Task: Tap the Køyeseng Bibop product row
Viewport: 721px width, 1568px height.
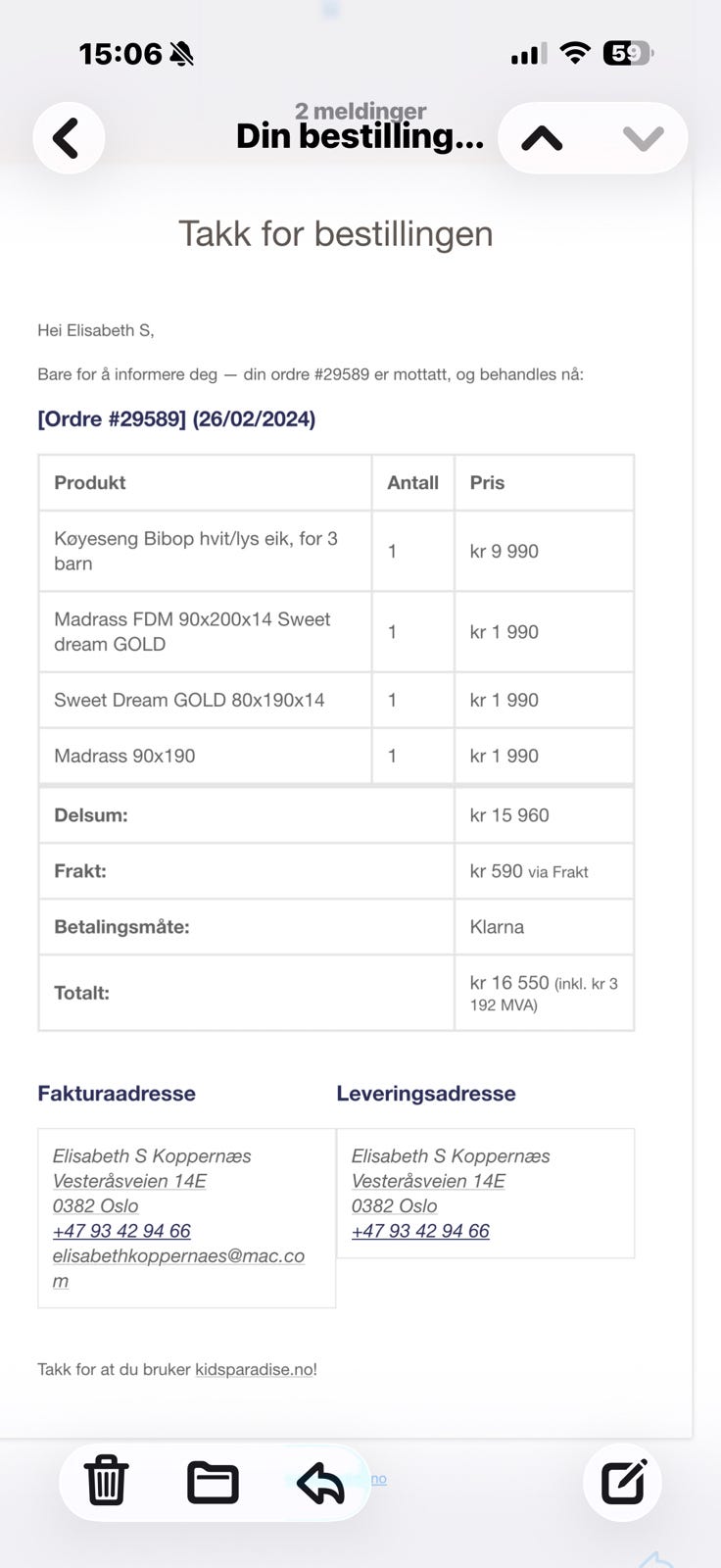Action: tap(336, 551)
